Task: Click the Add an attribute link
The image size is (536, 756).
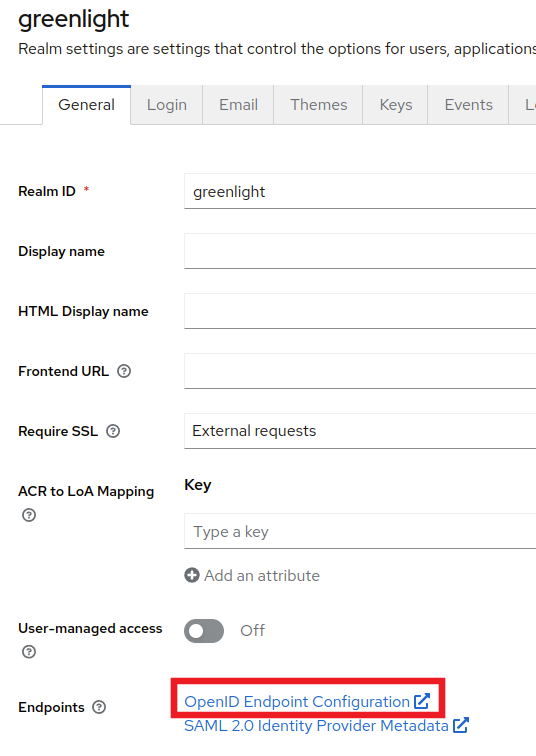Action: tap(262, 576)
